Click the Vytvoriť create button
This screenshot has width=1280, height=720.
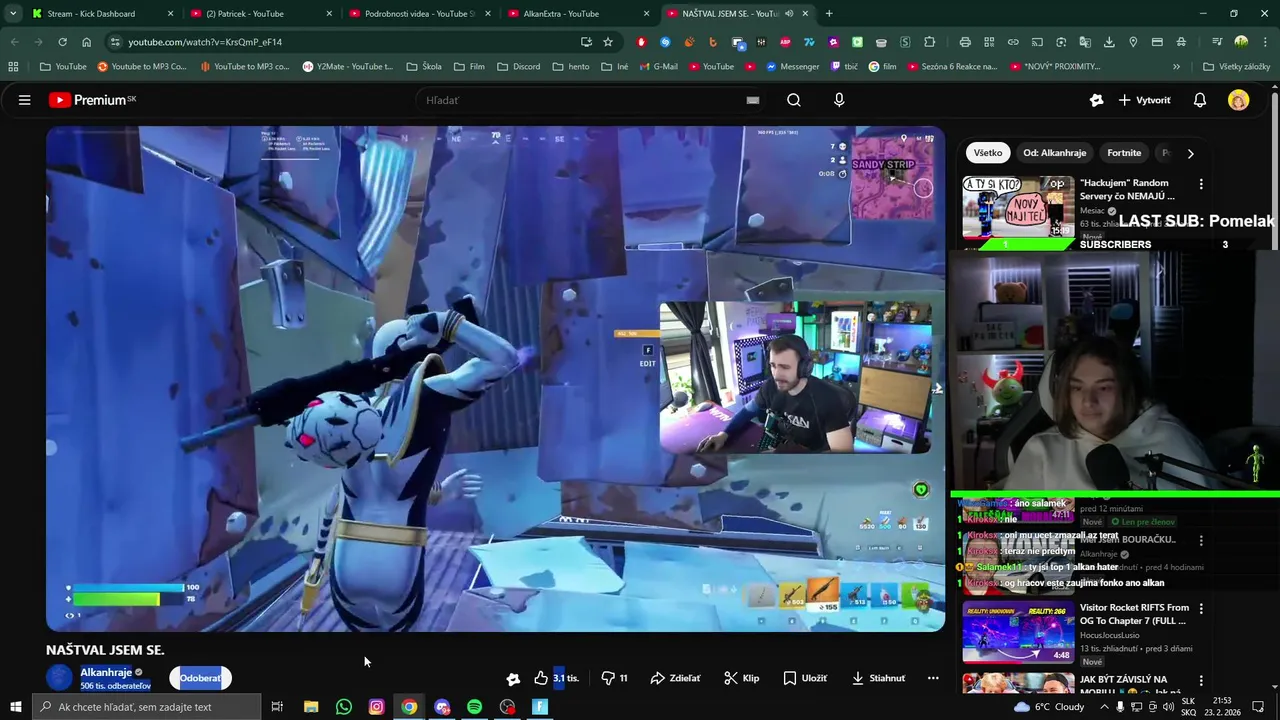pos(1145,100)
